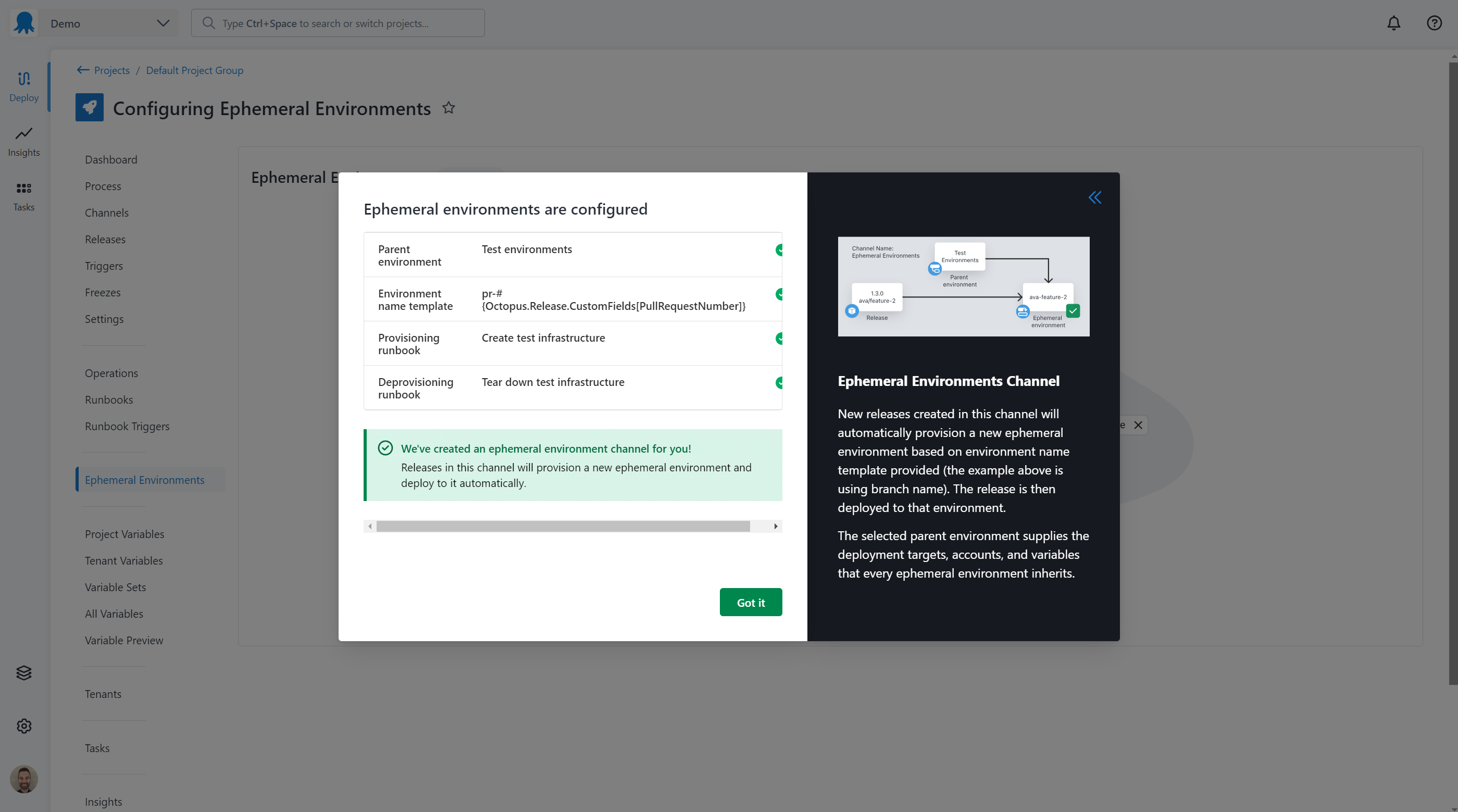Click Got it to dismiss dialog
Viewport: 1458px width, 812px height.
point(751,602)
